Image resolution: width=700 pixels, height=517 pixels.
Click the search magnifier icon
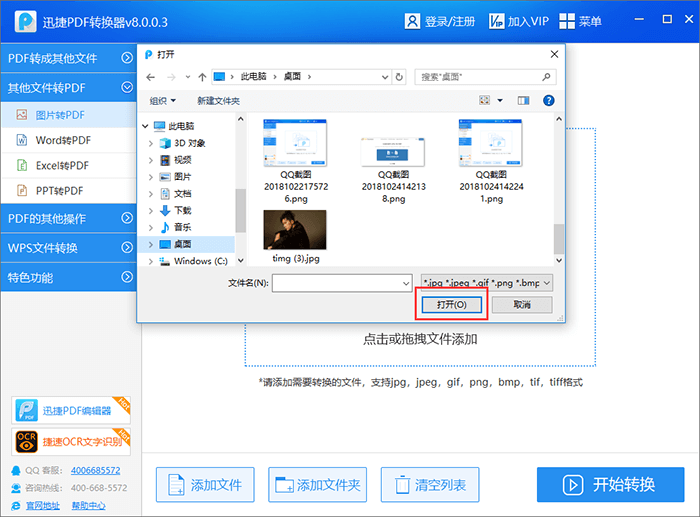[546, 77]
